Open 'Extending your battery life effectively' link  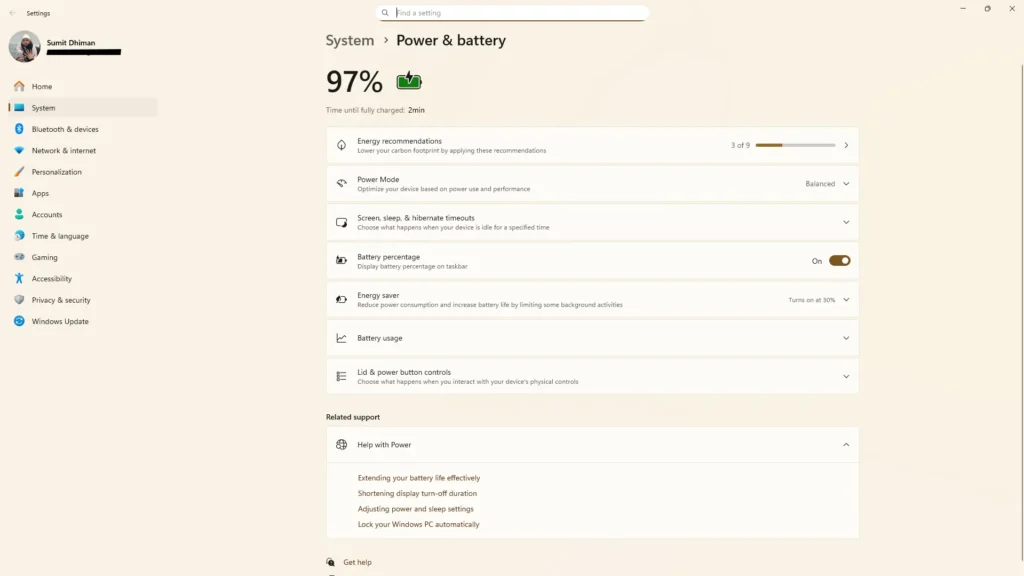(419, 478)
